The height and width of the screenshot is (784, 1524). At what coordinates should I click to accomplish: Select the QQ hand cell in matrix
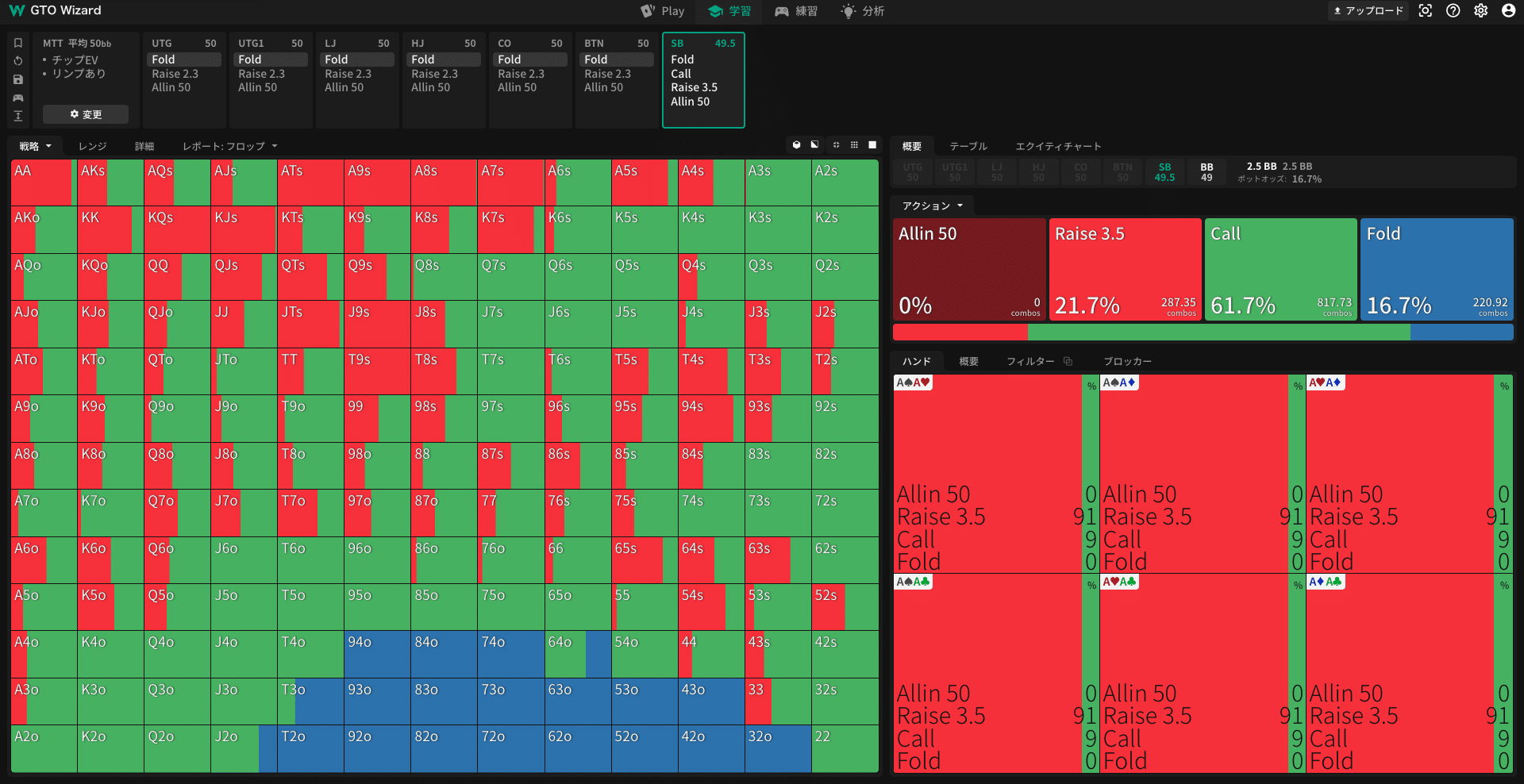tap(177, 276)
